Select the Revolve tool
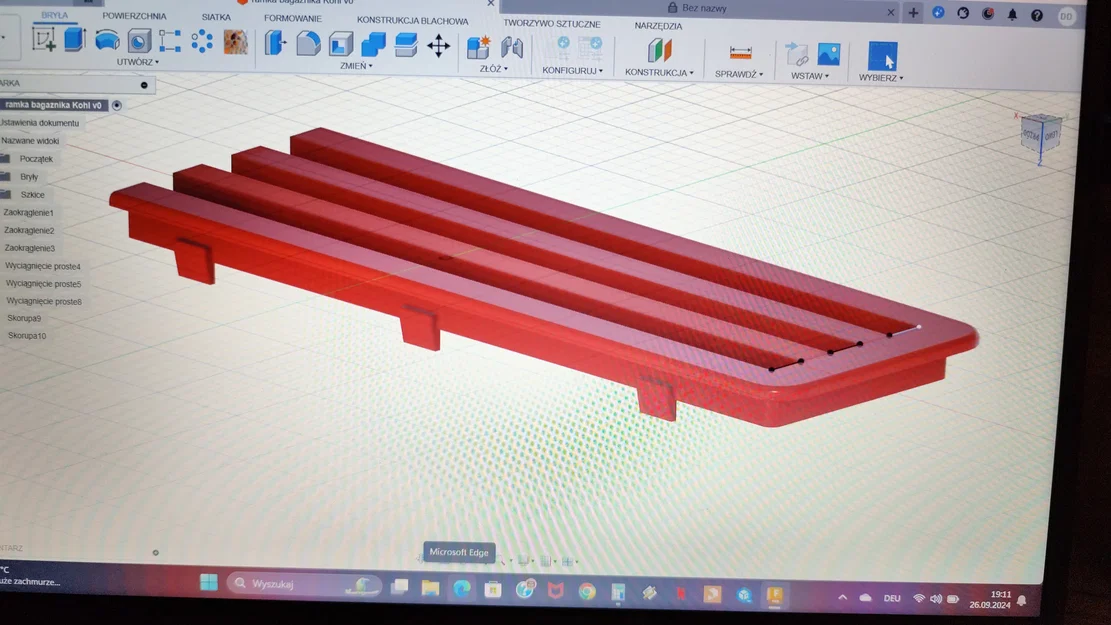Screen dimensions: 1111x625 tap(107, 40)
